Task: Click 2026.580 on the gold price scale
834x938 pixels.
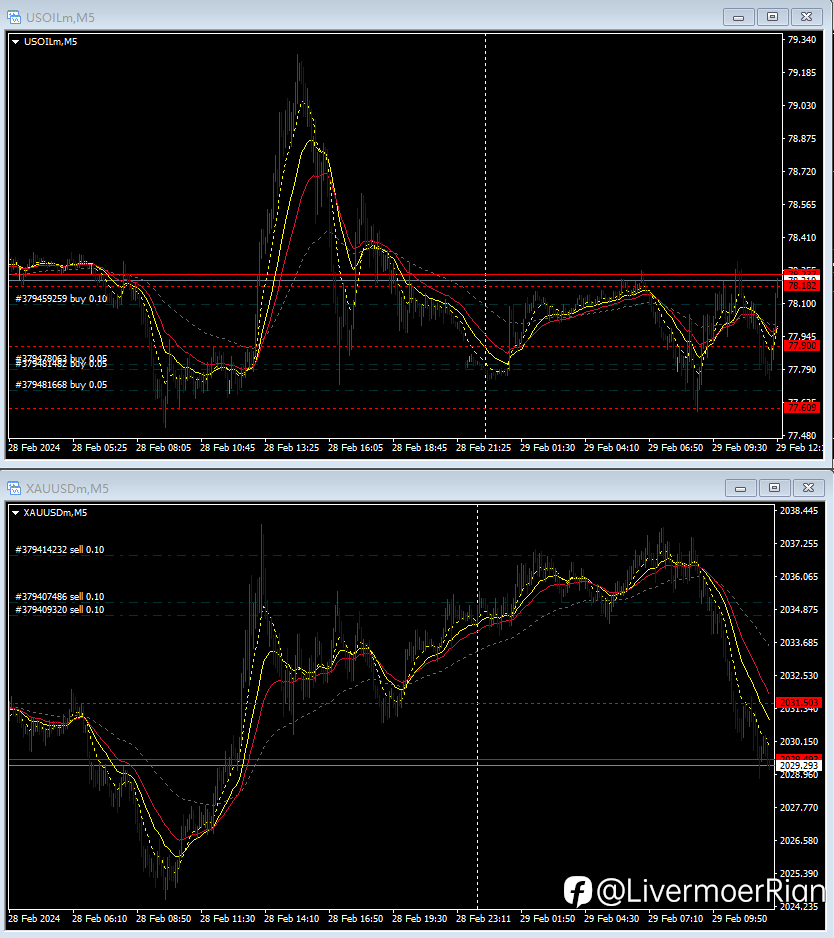Action: click(799, 840)
